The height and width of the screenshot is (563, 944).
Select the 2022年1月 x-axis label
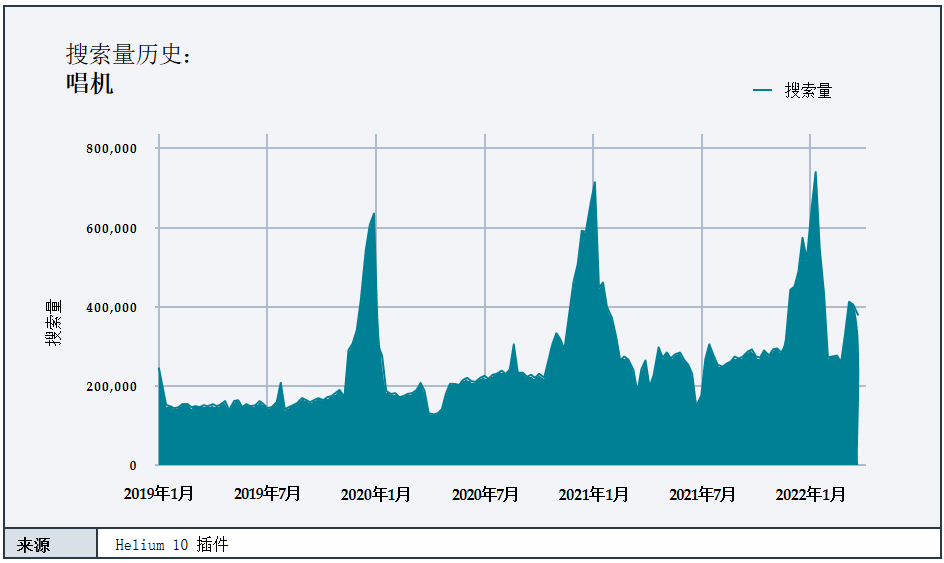pyautogui.click(x=811, y=494)
